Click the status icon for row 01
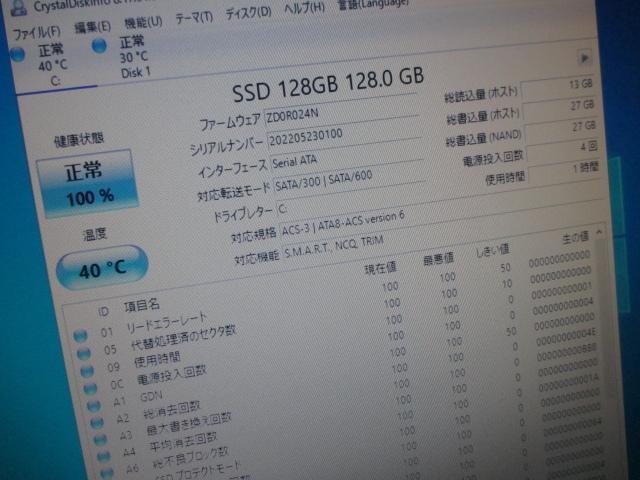This screenshot has width=640, height=480. (x=80, y=336)
